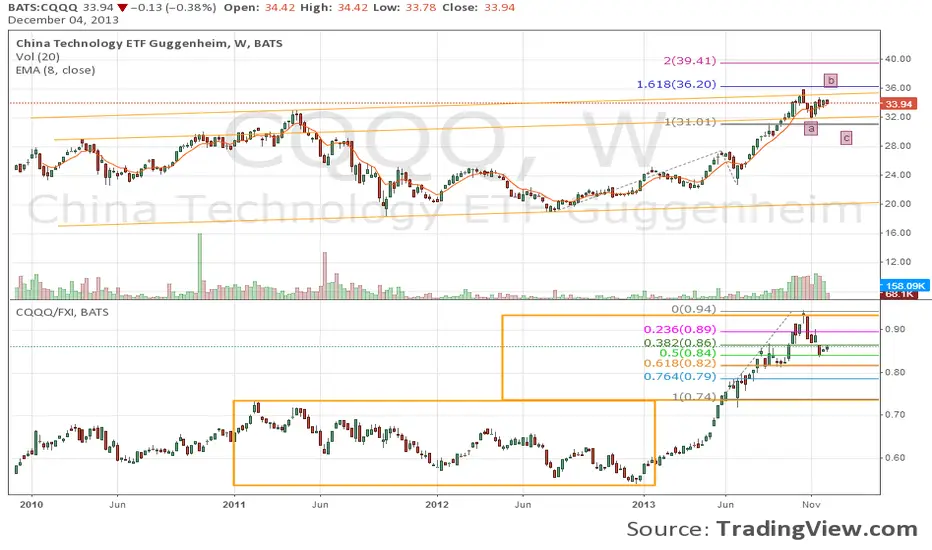The width and height of the screenshot is (932, 550).
Task: Click the Fibonacci label '2(39.41)'
Action: click(x=690, y=61)
